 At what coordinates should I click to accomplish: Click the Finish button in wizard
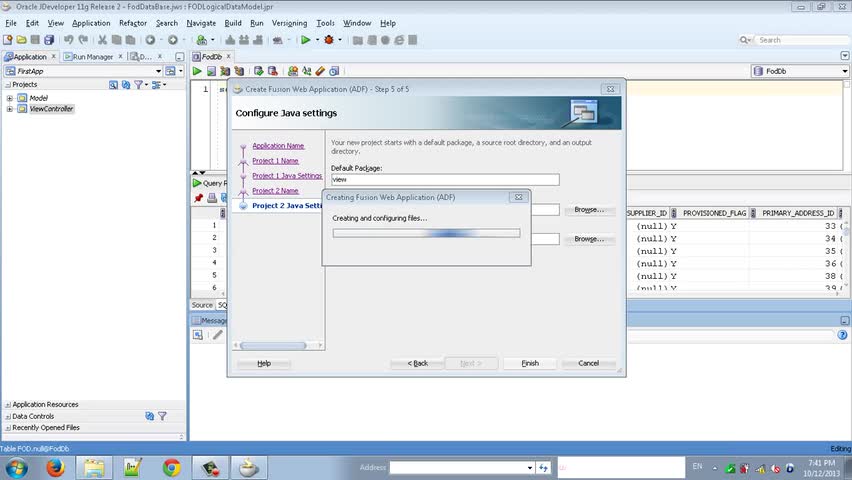pos(530,363)
